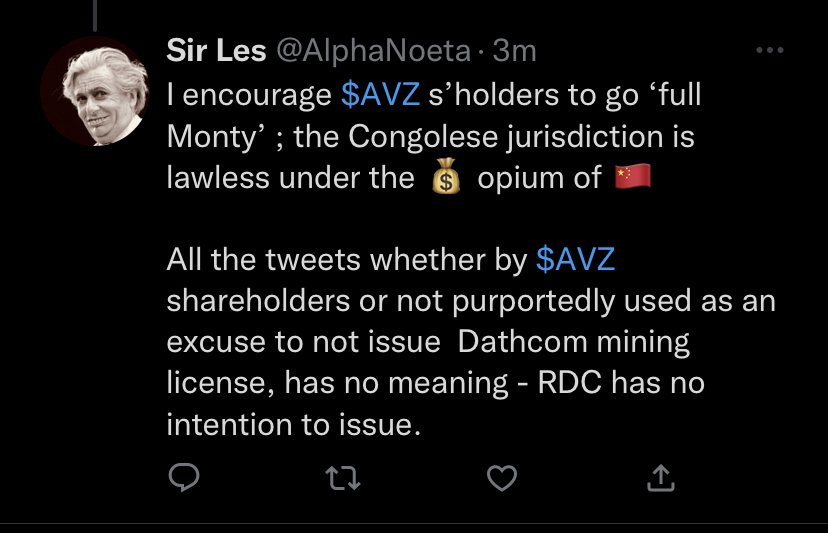Click the 'intention to issue.' closing line

tap(291, 425)
